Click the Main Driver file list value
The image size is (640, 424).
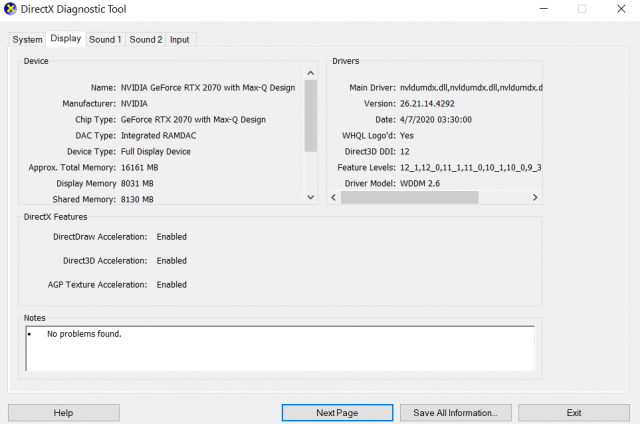[x=470, y=88]
